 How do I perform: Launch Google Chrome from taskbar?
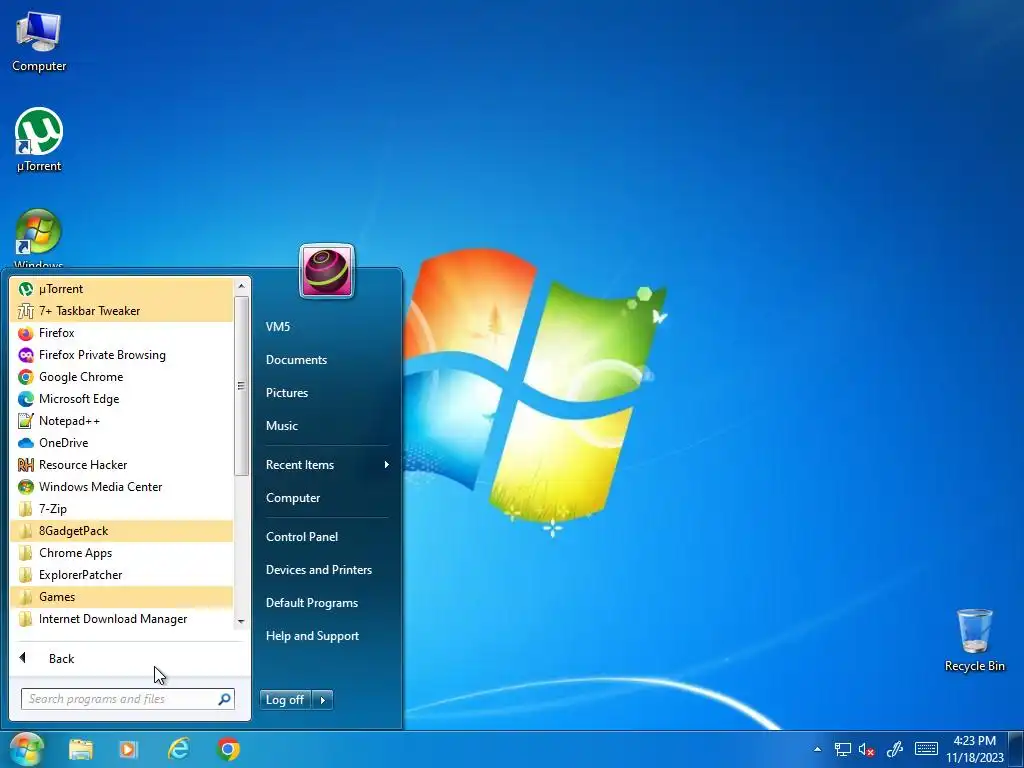(x=228, y=749)
